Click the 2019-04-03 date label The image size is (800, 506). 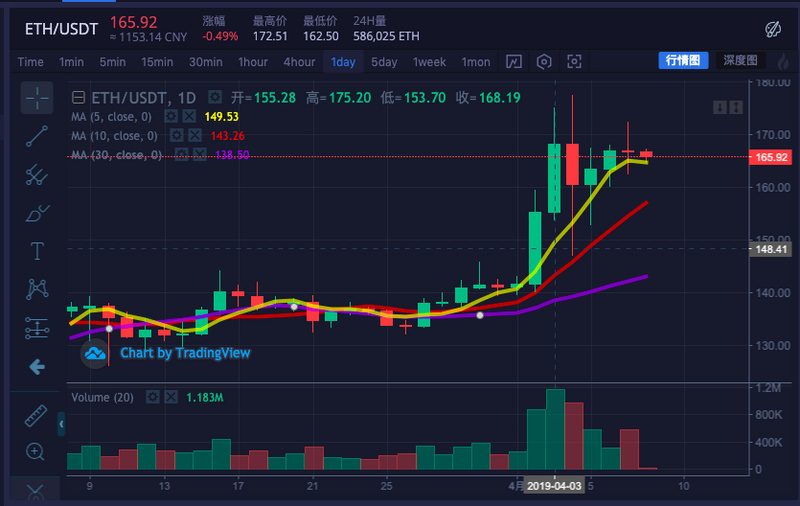point(554,486)
